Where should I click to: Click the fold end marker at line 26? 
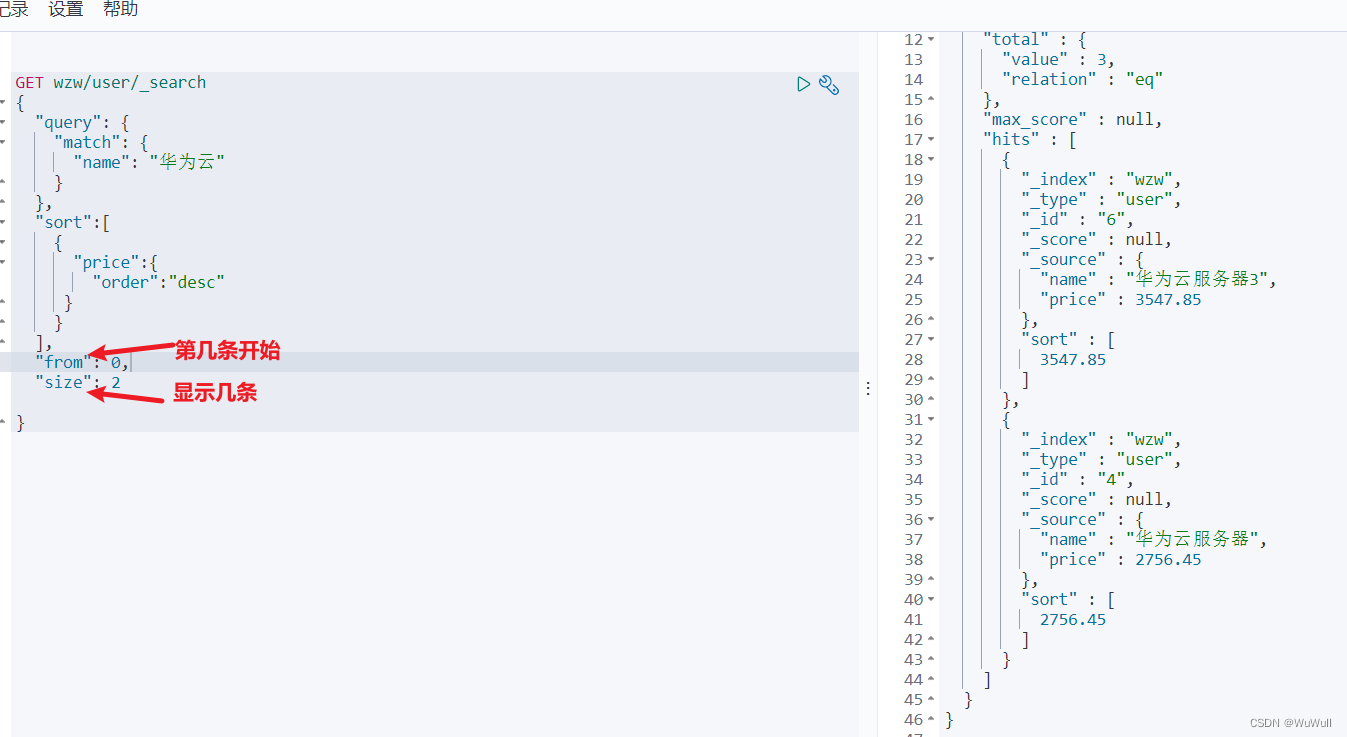(x=932, y=320)
